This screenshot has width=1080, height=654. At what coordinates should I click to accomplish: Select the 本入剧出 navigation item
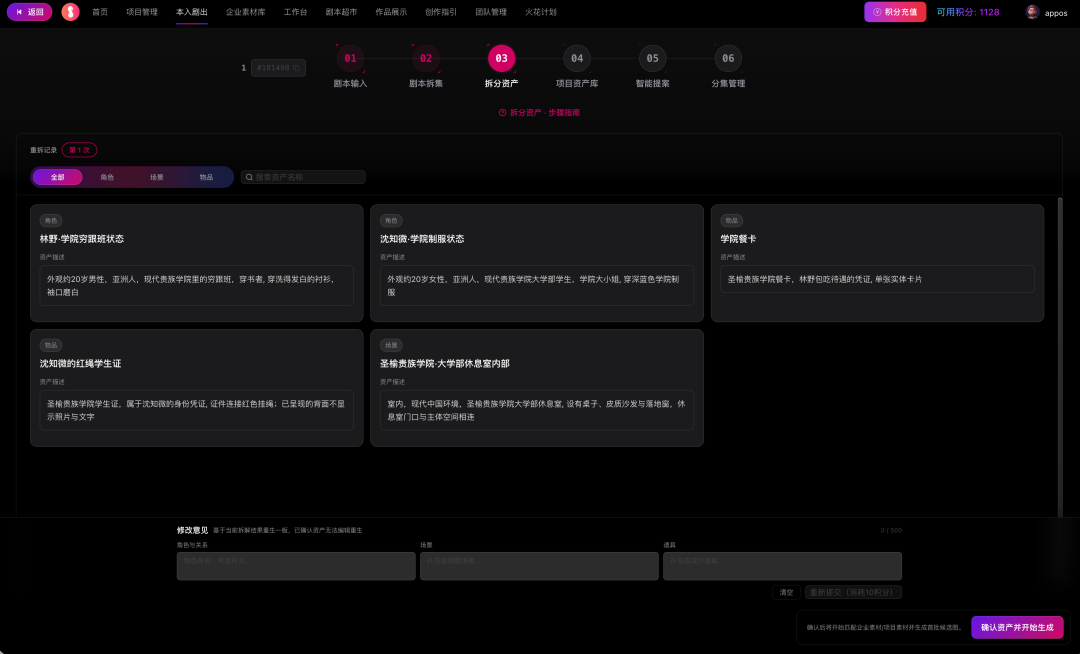(191, 12)
